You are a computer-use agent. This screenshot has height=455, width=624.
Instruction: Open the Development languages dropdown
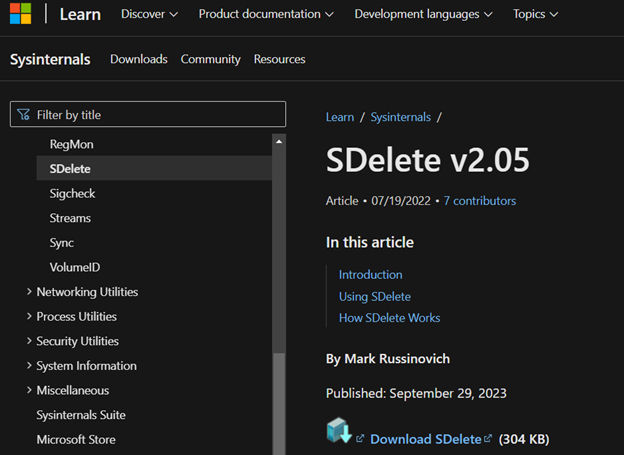point(423,14)
